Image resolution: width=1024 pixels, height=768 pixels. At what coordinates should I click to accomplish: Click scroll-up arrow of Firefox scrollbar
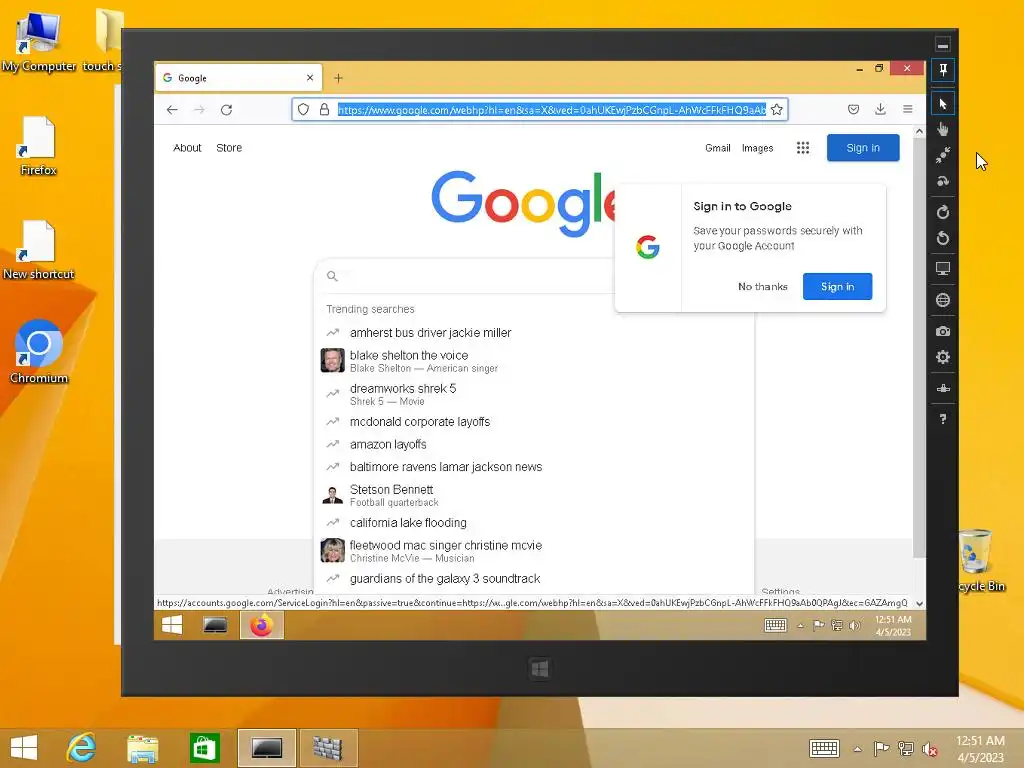pyautogui.click(x=919, y=131)
